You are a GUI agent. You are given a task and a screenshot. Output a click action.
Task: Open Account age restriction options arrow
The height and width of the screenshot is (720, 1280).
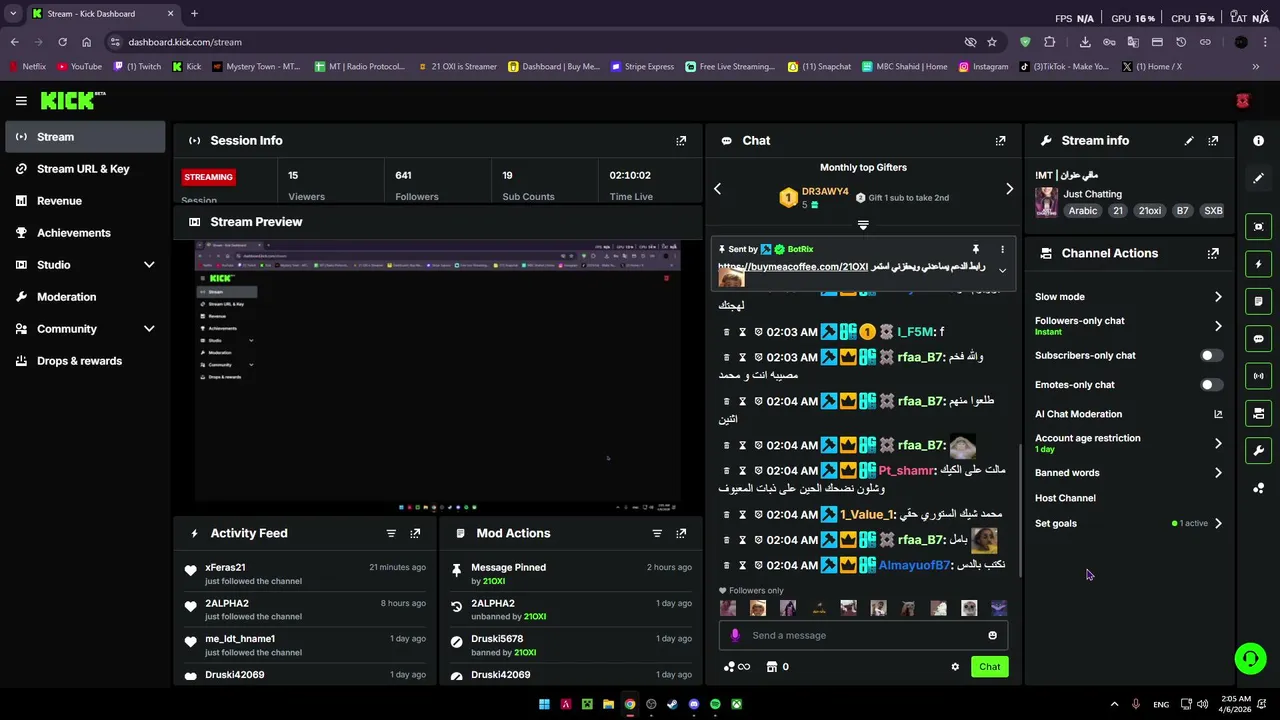tap(1218, 443)
